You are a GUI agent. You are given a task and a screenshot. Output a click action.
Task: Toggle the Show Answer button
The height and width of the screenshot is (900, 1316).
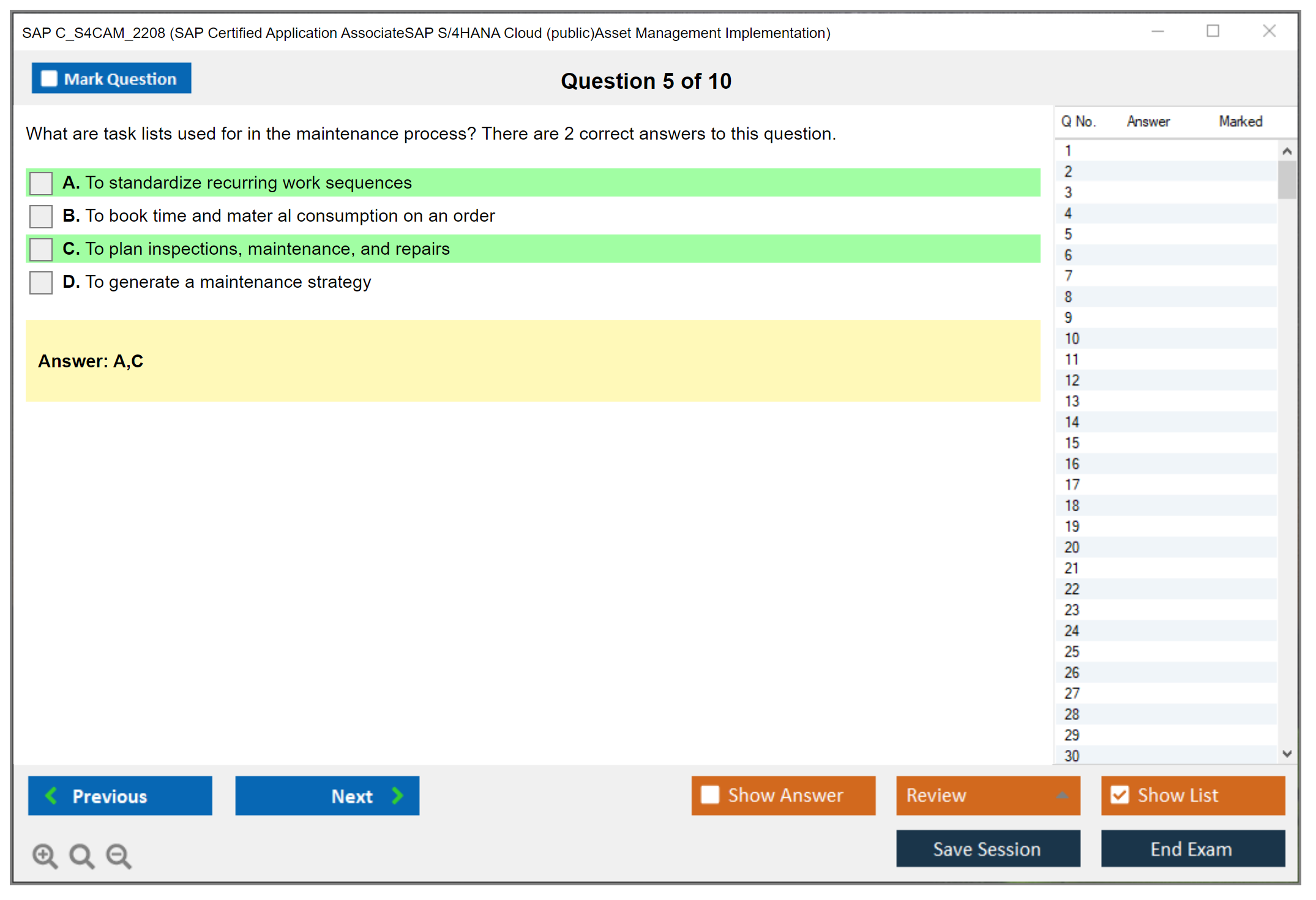click(783, 795)
